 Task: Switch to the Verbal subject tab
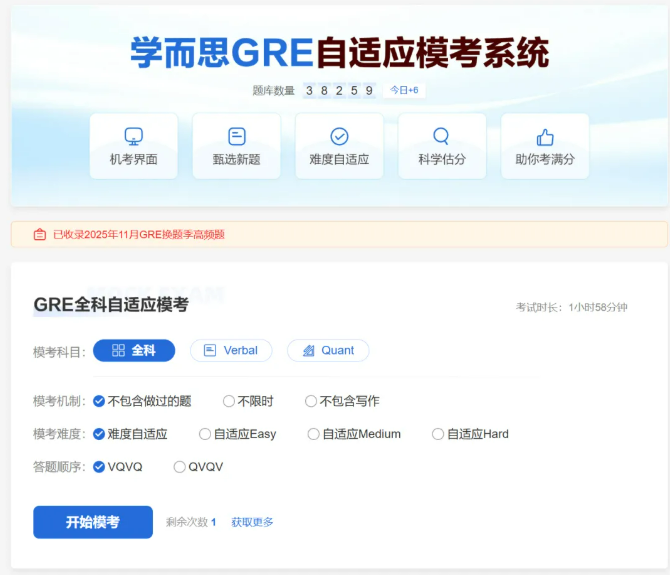pos(231,351)
